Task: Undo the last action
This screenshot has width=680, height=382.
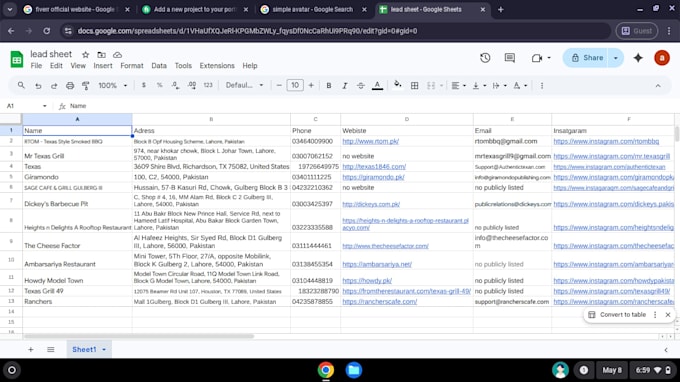Action: tap(38, 85)
